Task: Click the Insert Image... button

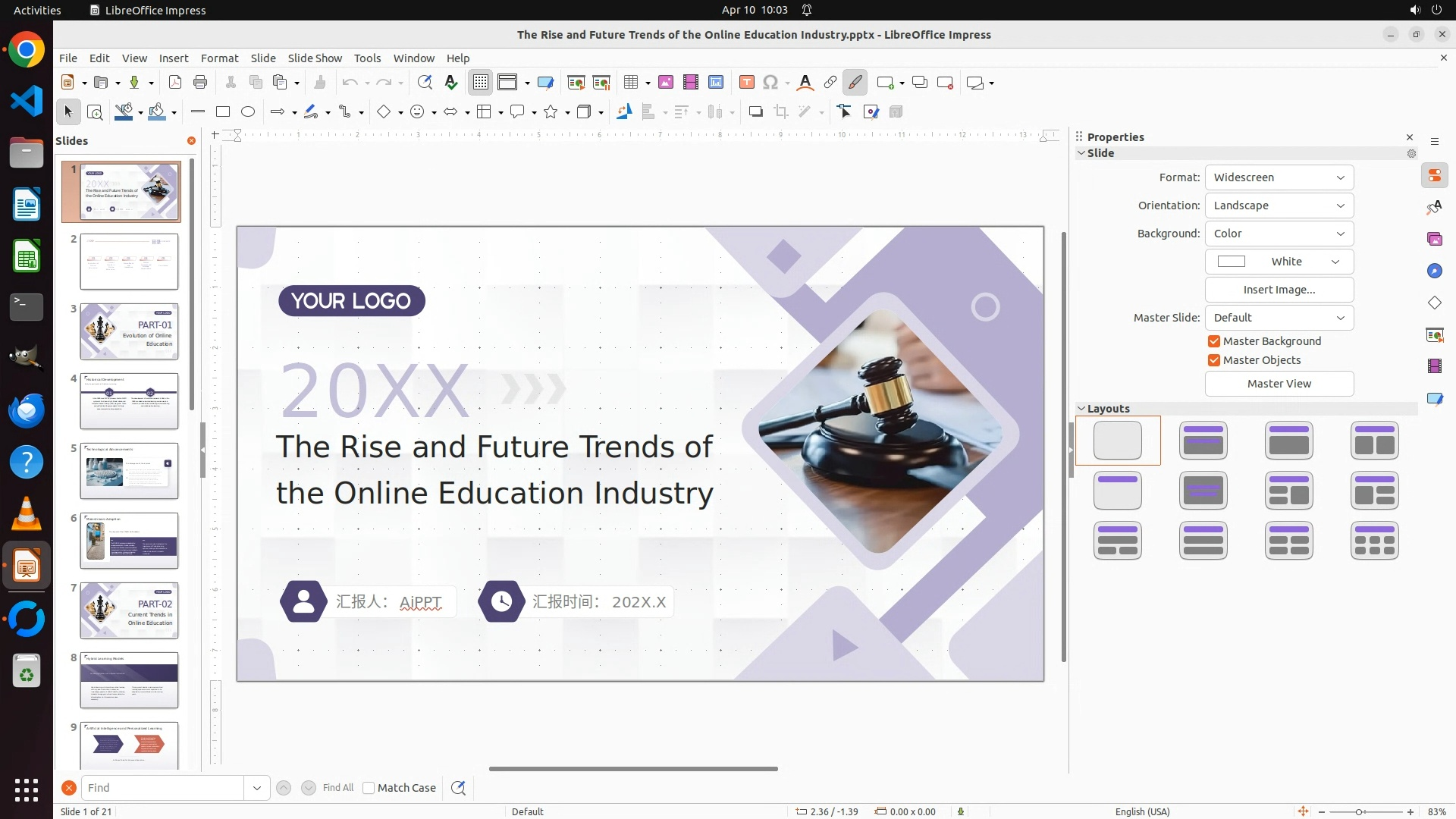Action: [x=1279, y=290]
